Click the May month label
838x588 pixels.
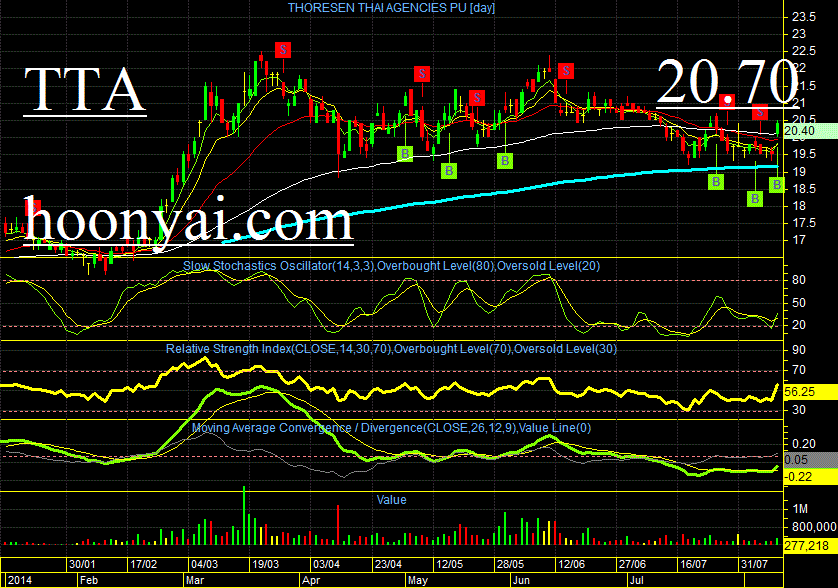418,580
